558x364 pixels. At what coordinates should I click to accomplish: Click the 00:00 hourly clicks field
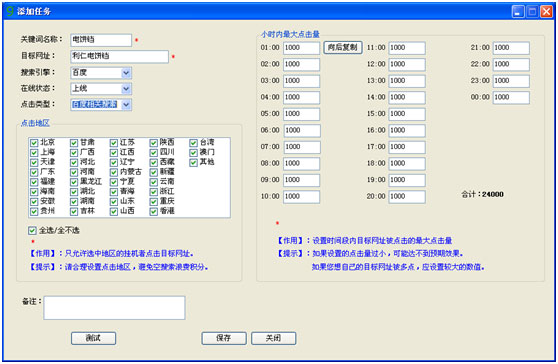click(511, 97)
